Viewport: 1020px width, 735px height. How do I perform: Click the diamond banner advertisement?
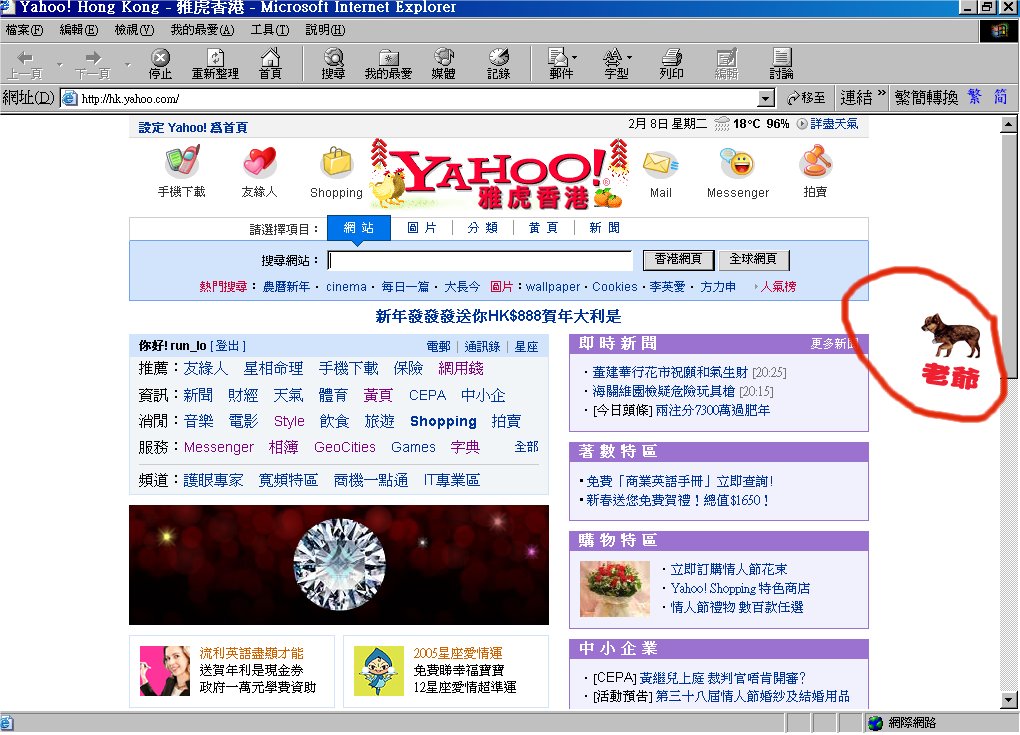point(339,565)
